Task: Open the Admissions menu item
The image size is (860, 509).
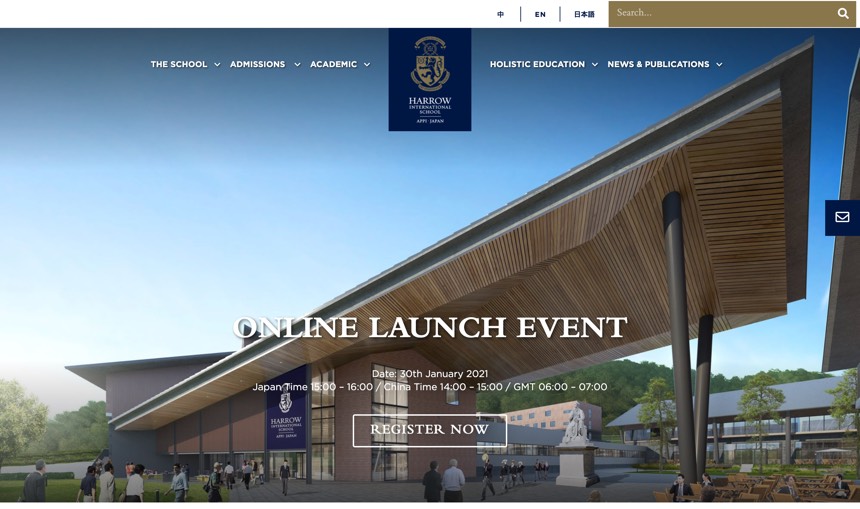Action: (257, 64)
